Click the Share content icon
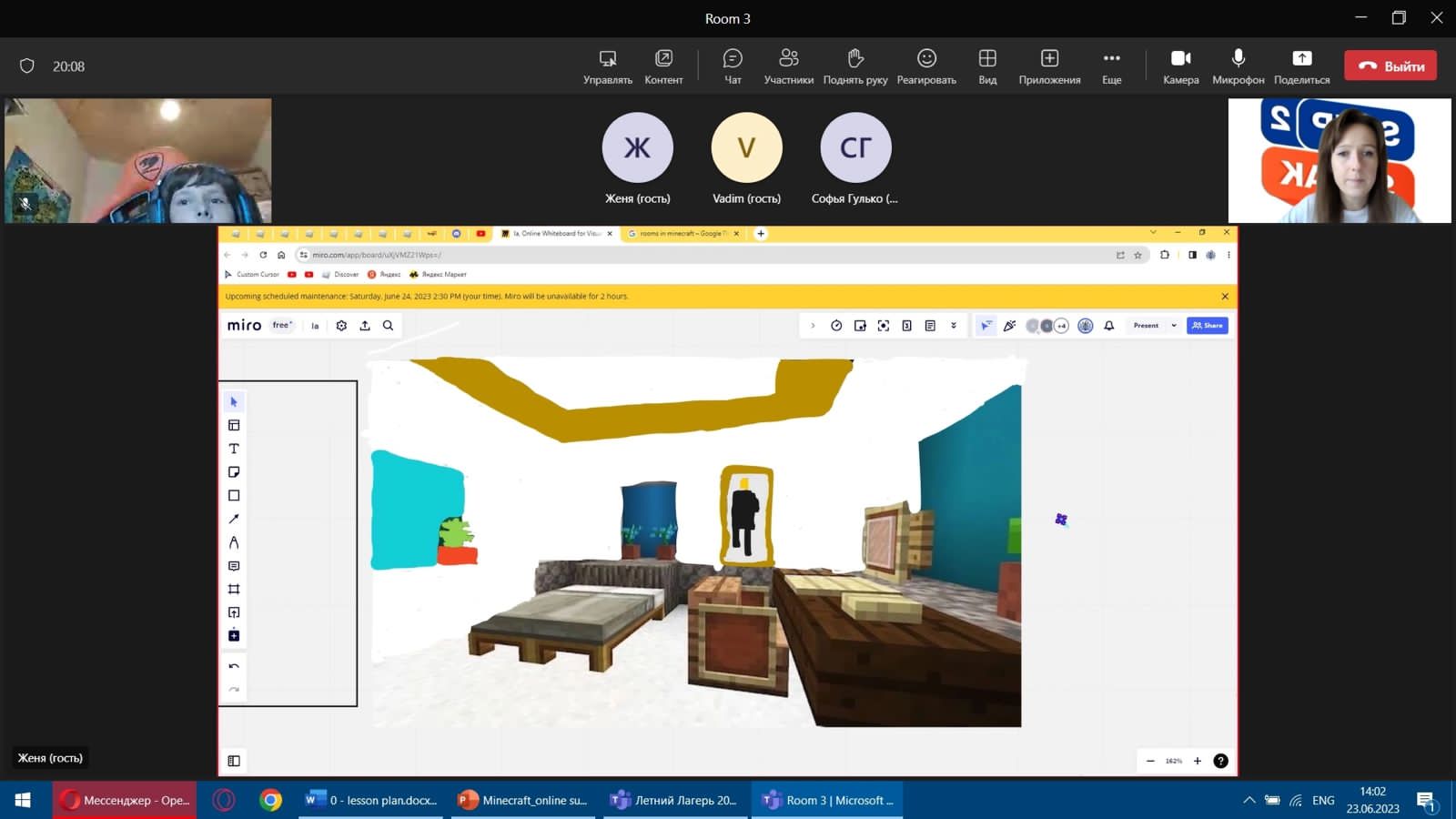The image size is (1456, 819). (1301, 66)
